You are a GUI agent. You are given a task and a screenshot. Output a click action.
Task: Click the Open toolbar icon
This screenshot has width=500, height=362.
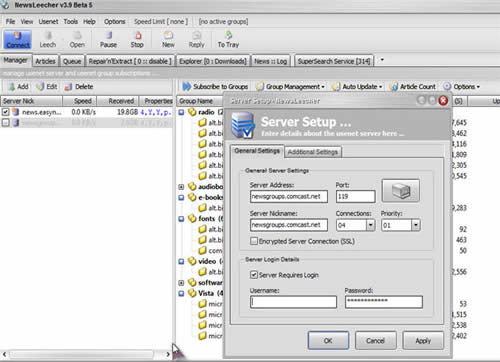coord(77,39)
